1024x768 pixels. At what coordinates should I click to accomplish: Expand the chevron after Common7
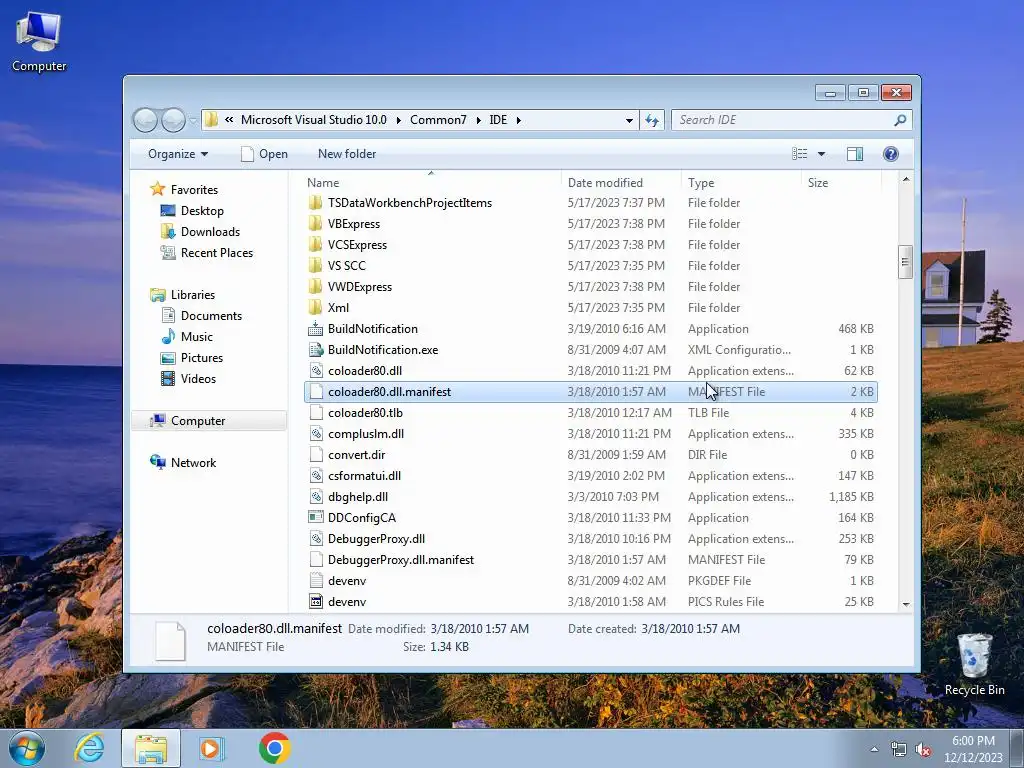click(478, 120)
